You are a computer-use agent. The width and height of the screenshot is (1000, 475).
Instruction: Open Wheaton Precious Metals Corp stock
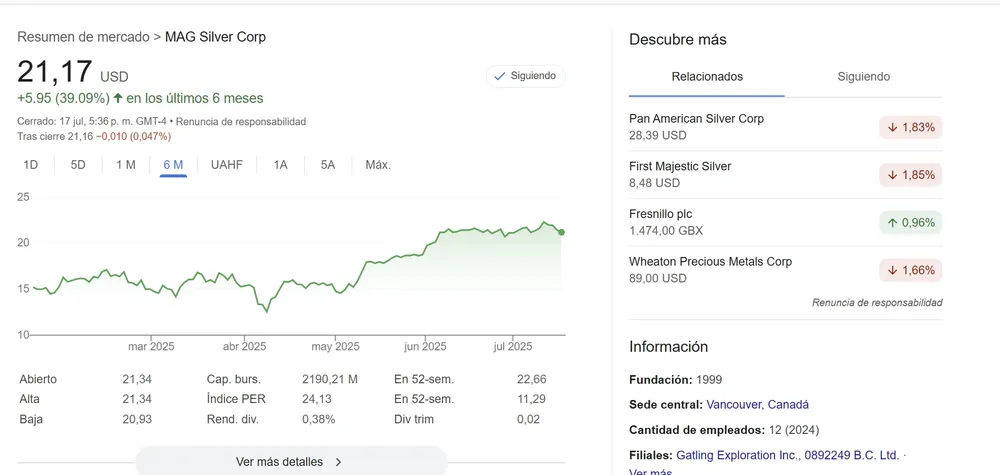(x=785, y=270)
